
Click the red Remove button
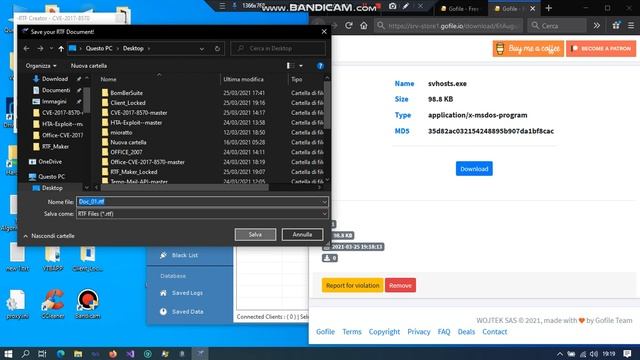(400, 285)
